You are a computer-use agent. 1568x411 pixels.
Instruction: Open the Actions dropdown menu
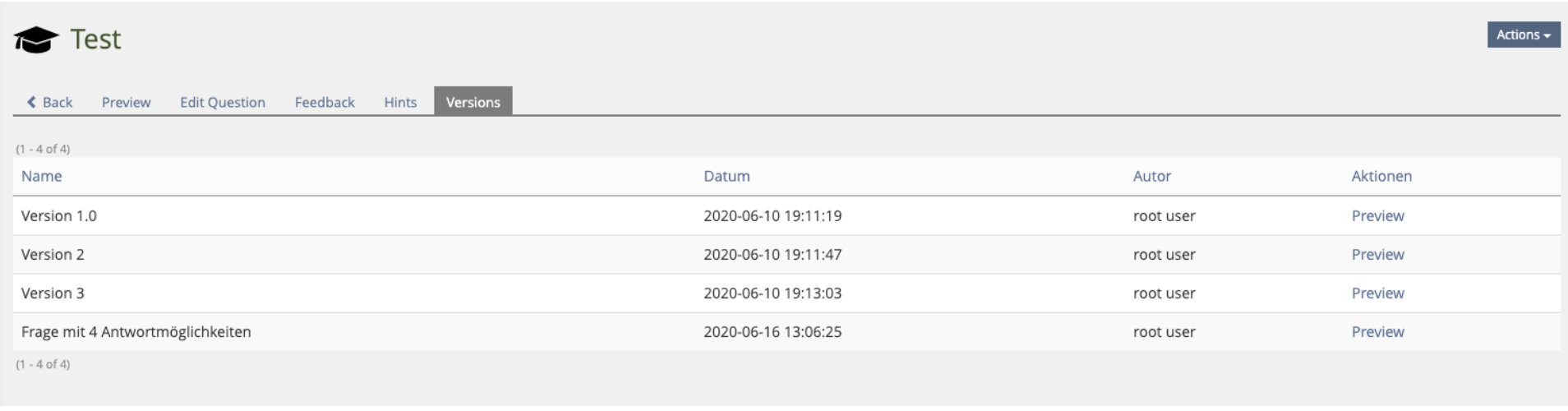[x=1523, y=35]
